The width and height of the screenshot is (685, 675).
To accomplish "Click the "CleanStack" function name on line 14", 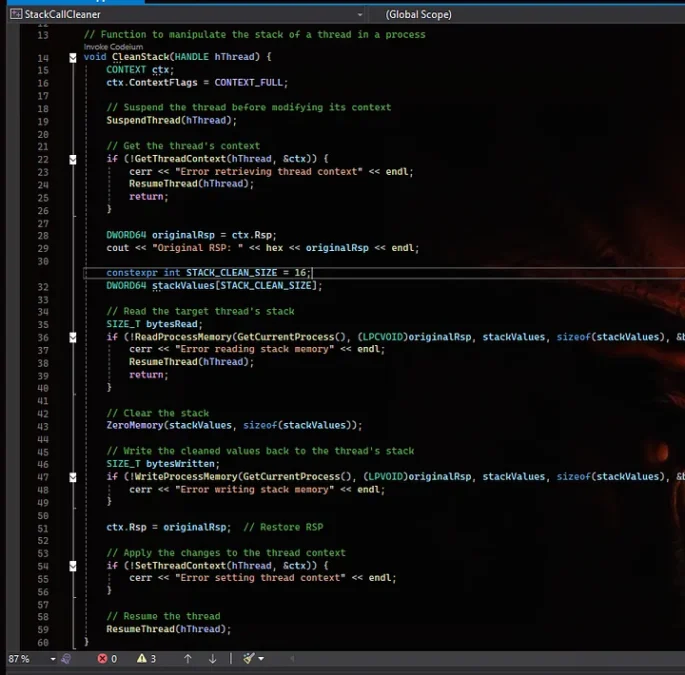I will (x=140, y=57).
